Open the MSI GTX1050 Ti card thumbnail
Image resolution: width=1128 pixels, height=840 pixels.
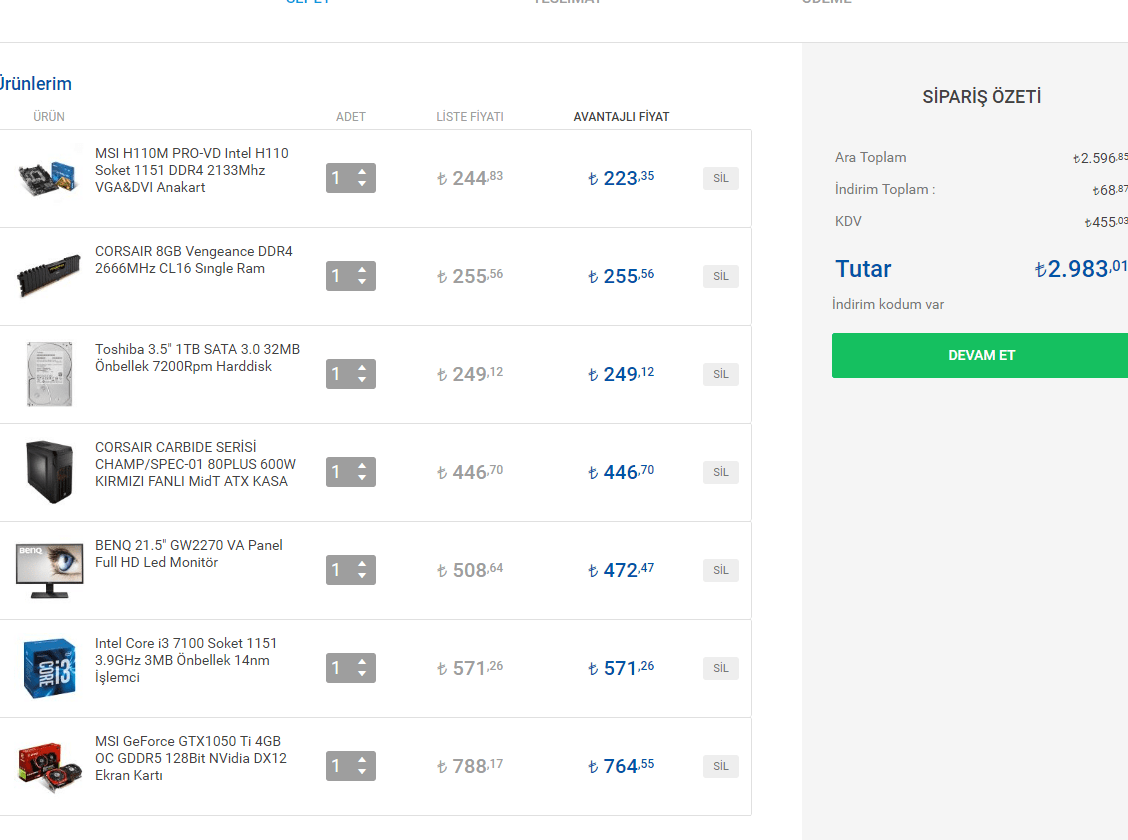[49, 766]
